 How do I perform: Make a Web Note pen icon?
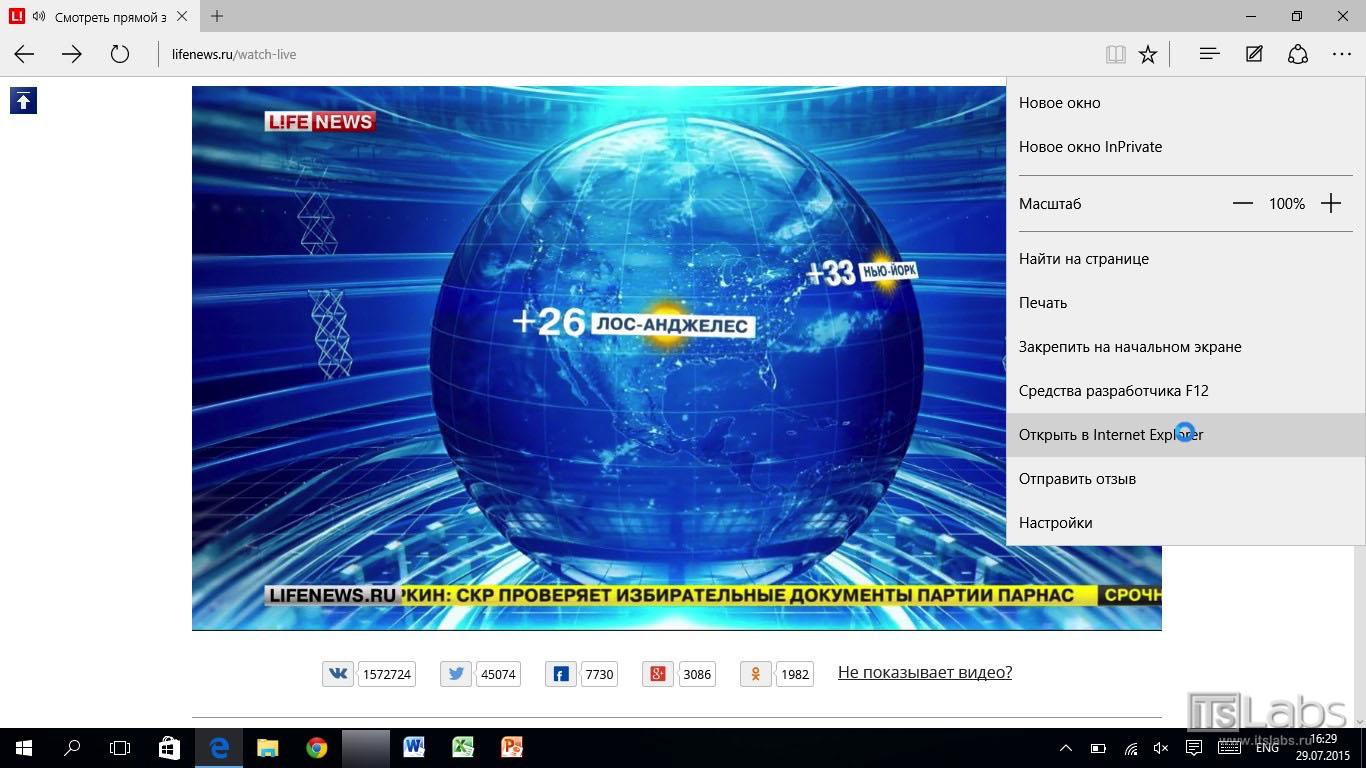[1254, 54]
